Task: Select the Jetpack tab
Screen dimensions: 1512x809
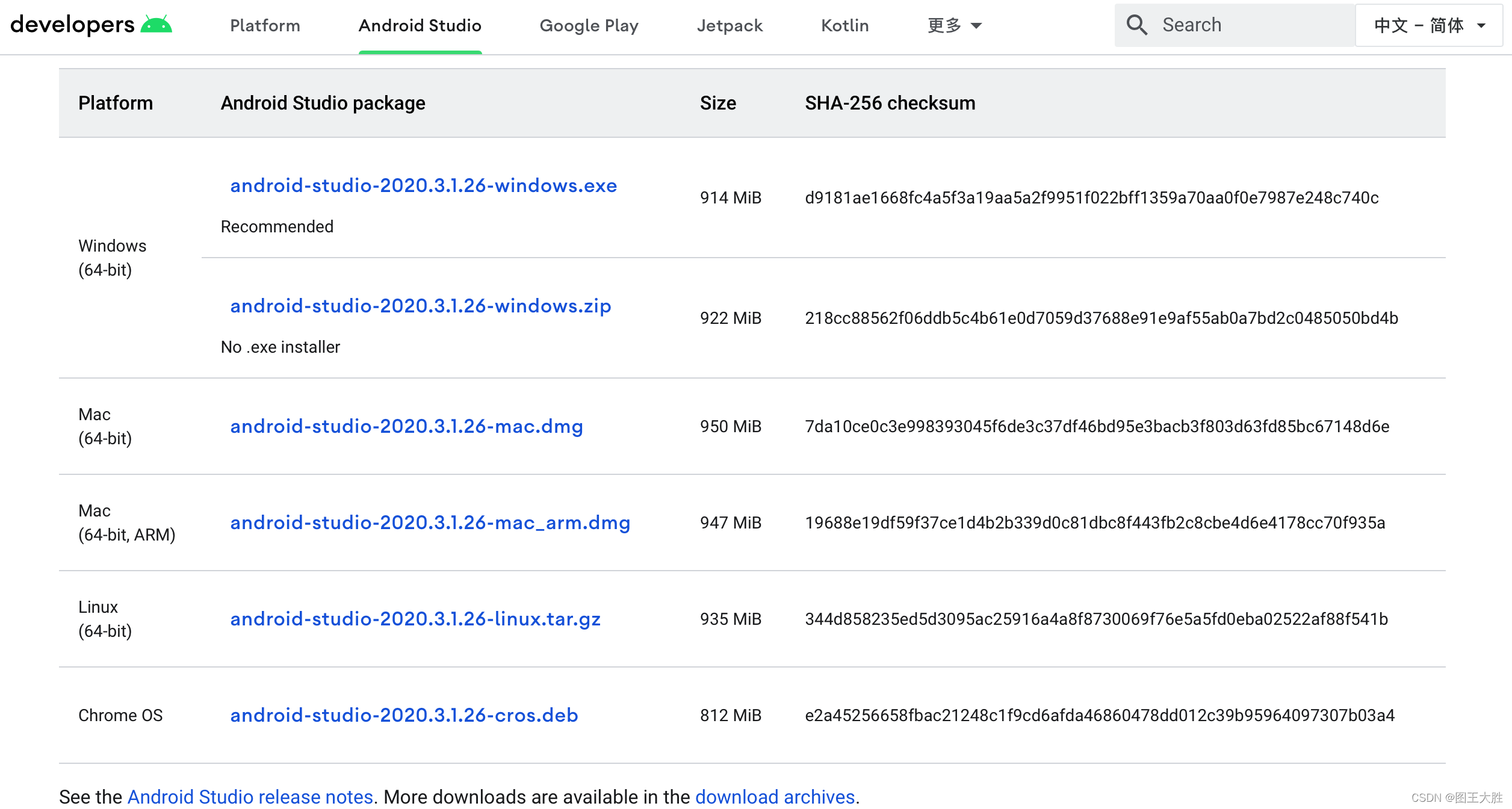Action: coord(730,25)
